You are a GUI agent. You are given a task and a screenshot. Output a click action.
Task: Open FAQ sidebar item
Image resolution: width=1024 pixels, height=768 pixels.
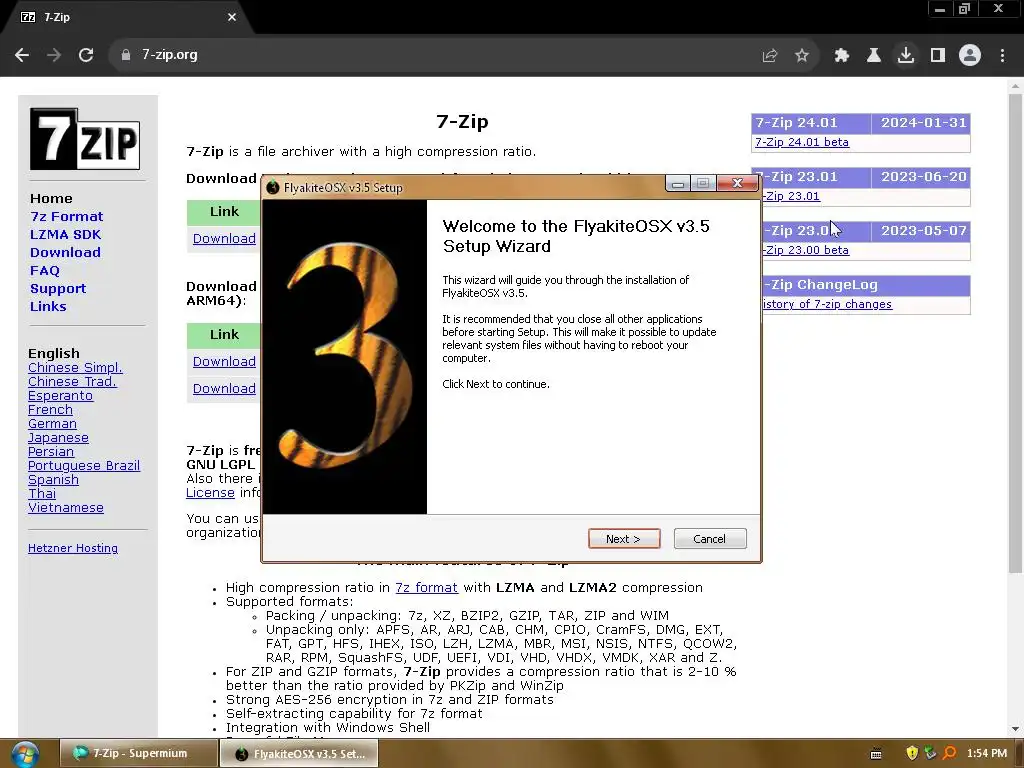pos(44,270)
